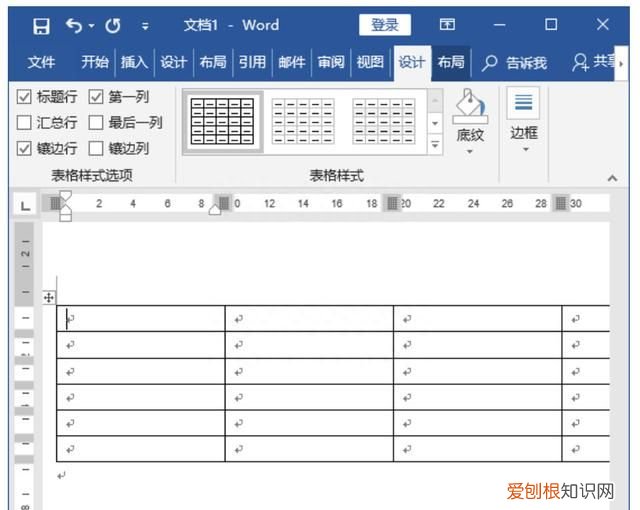Open the 文件 tab
This screenshot has width=640, height=510.
41,62
